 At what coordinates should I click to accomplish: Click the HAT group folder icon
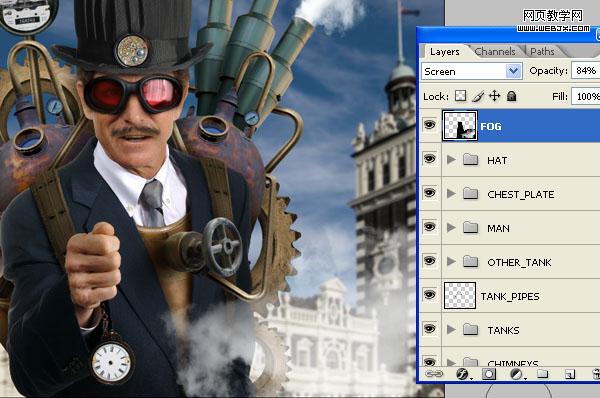pos(470,159)
